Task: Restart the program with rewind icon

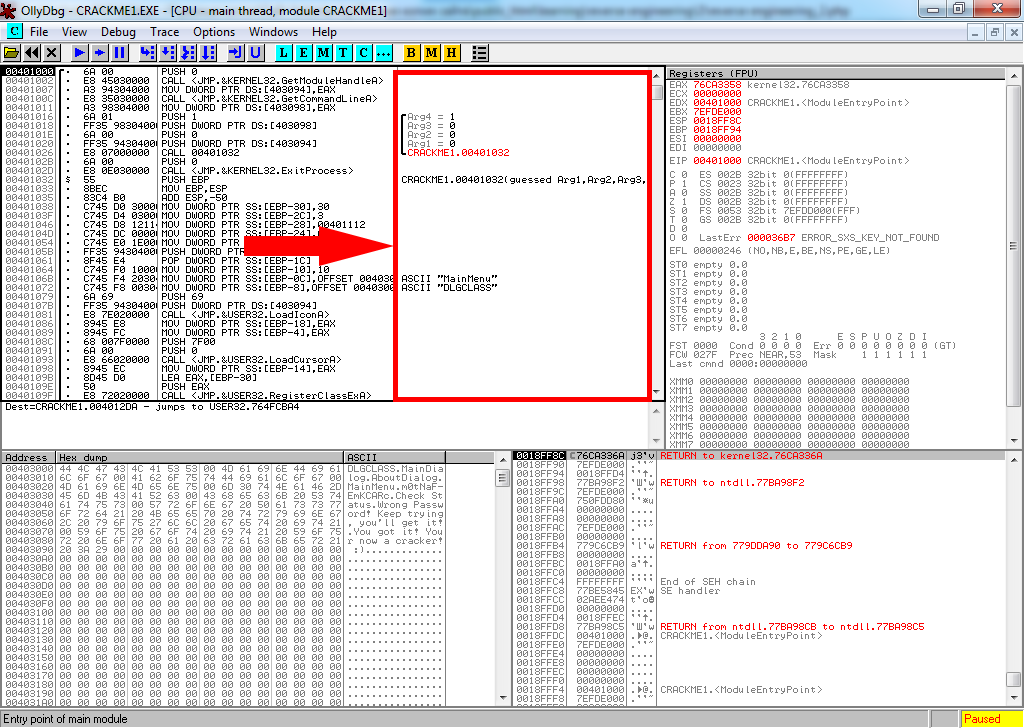Action: (x=32, y=52)
